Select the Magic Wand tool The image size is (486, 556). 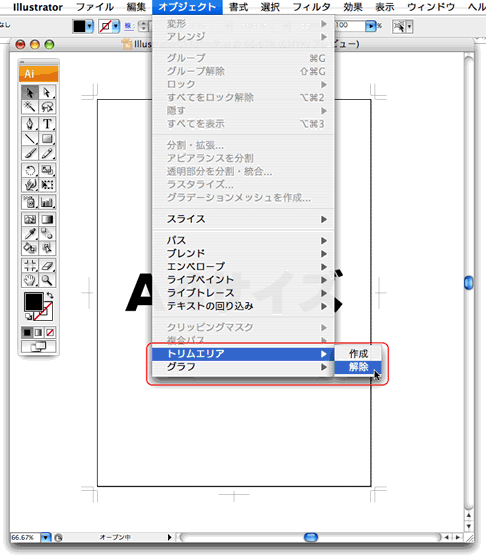point(30,107)
